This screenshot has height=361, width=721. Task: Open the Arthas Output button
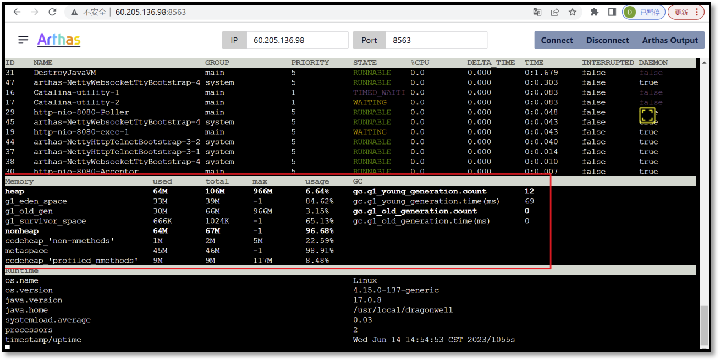[670, 40]
